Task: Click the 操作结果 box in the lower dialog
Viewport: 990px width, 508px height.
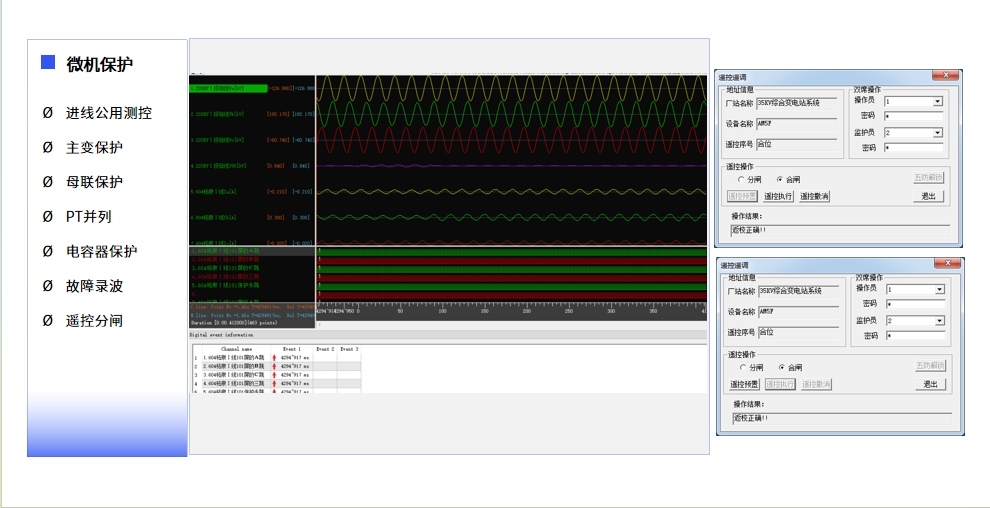Action: coord(842,418)
